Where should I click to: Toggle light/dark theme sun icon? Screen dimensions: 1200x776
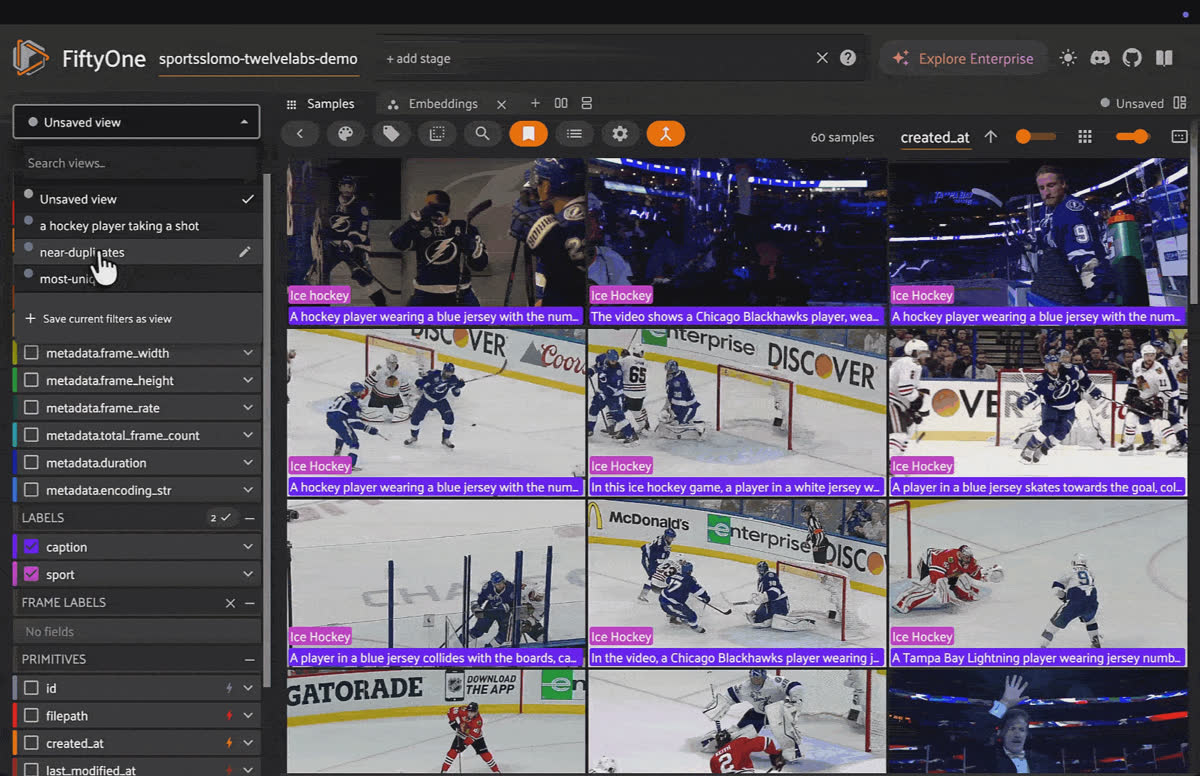point(1068,58)
